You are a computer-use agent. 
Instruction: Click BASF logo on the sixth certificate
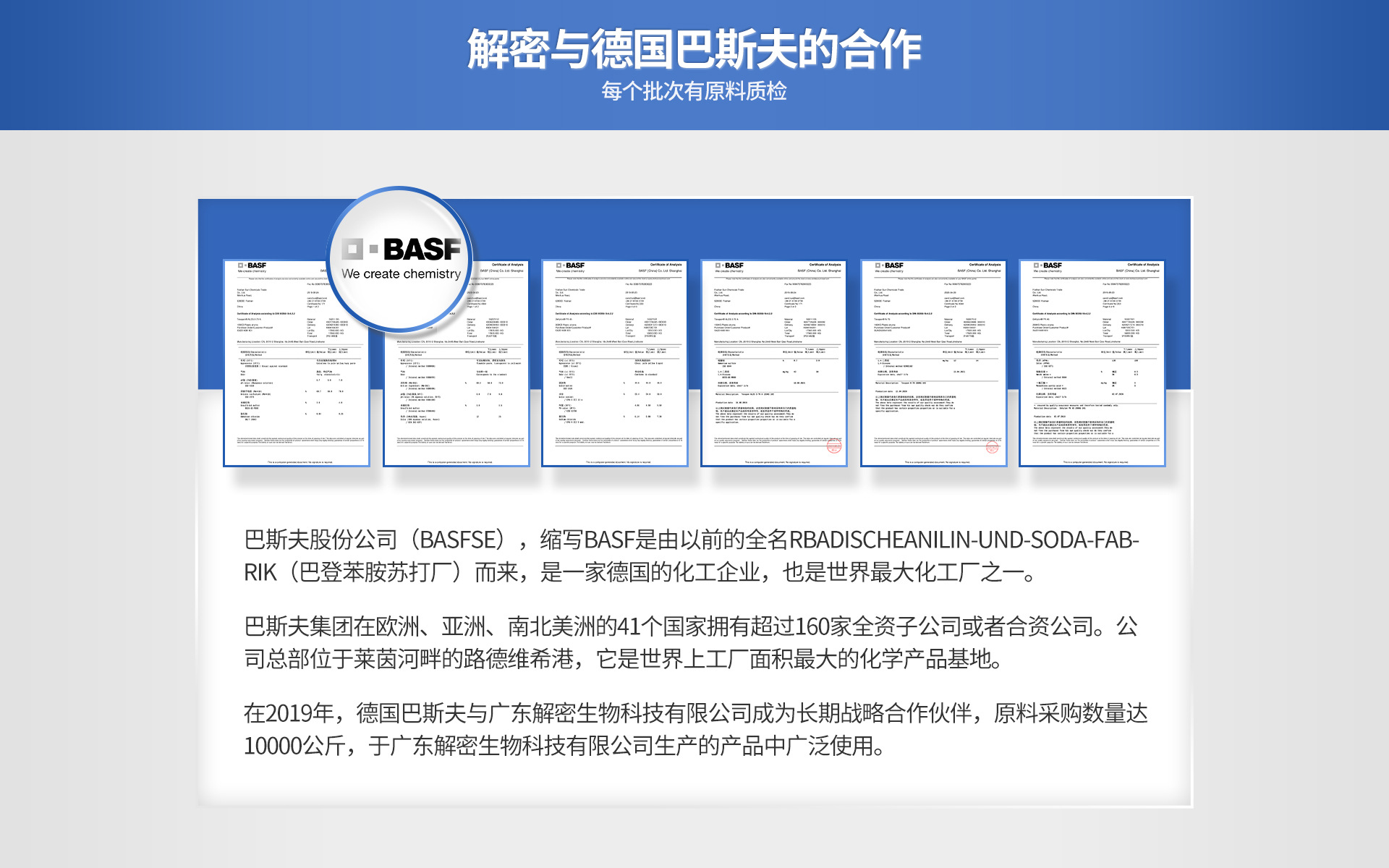click(1048, 265)
